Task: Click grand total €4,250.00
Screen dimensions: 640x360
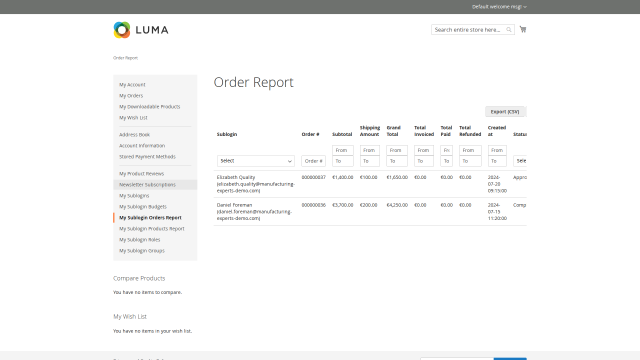Action: pos(397,205)
